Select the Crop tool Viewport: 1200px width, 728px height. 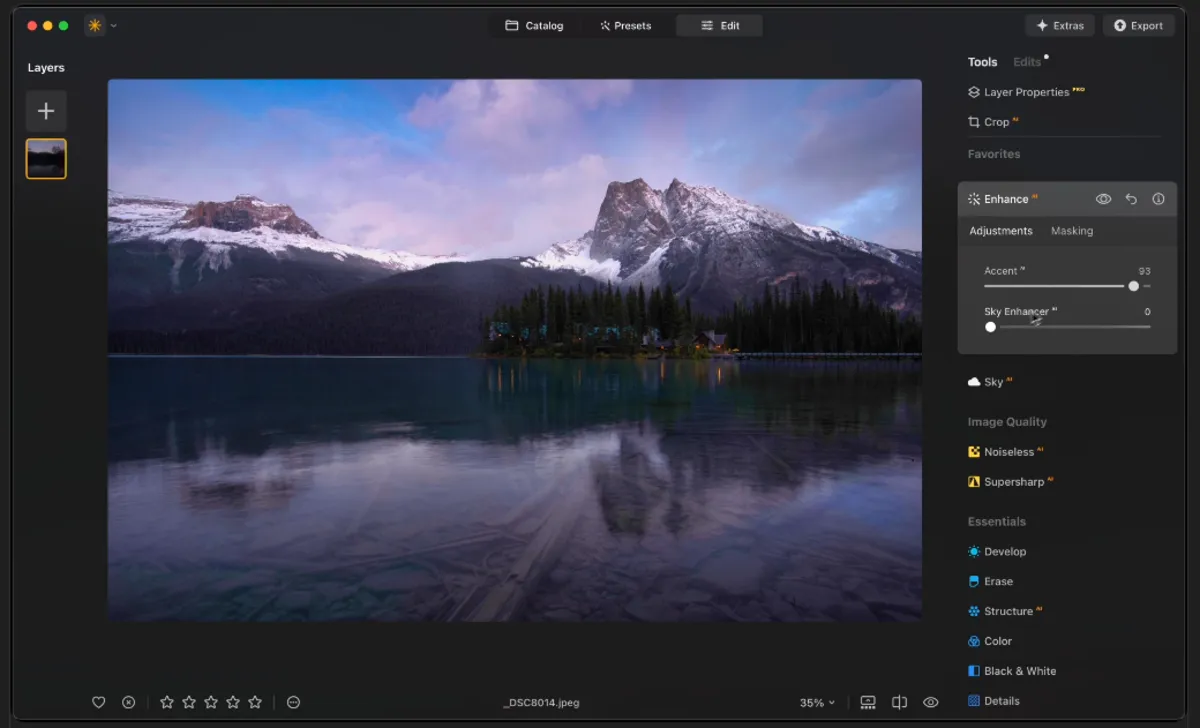click(993, 121)
